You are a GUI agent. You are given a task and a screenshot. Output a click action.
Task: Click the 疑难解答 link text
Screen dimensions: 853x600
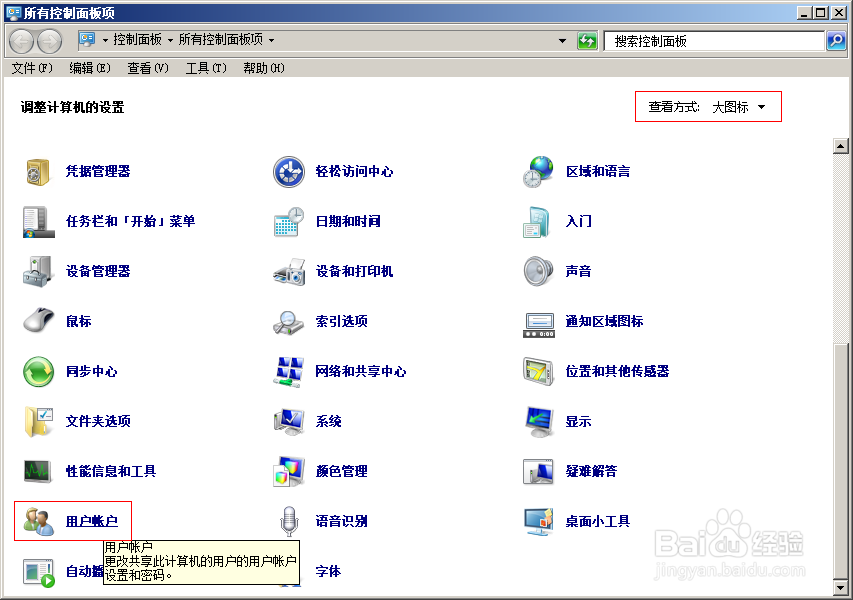pyautogui.click(x=591, y=471)
